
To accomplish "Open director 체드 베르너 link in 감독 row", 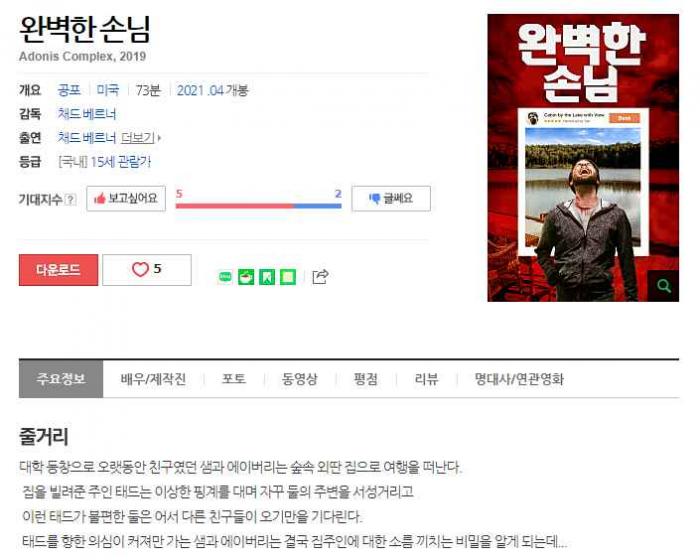I will [x=87, y=114].
